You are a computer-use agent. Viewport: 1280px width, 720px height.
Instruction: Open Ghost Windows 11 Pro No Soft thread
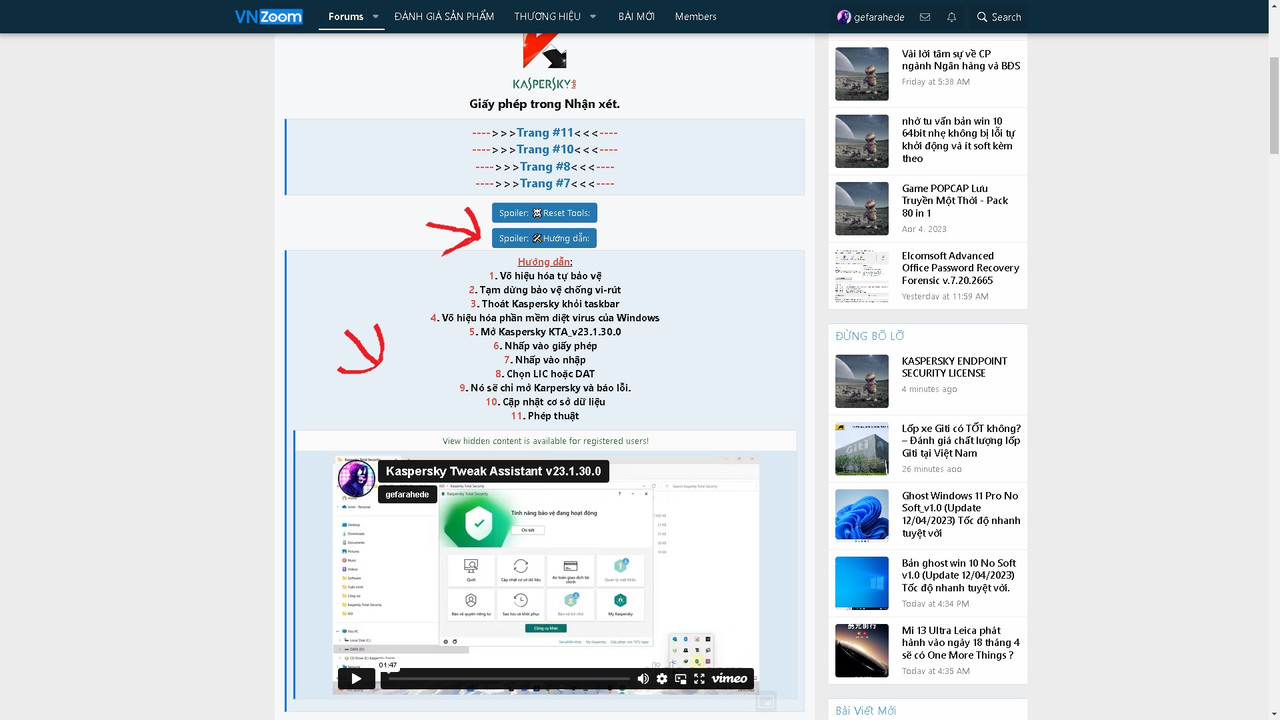[961, 515]
